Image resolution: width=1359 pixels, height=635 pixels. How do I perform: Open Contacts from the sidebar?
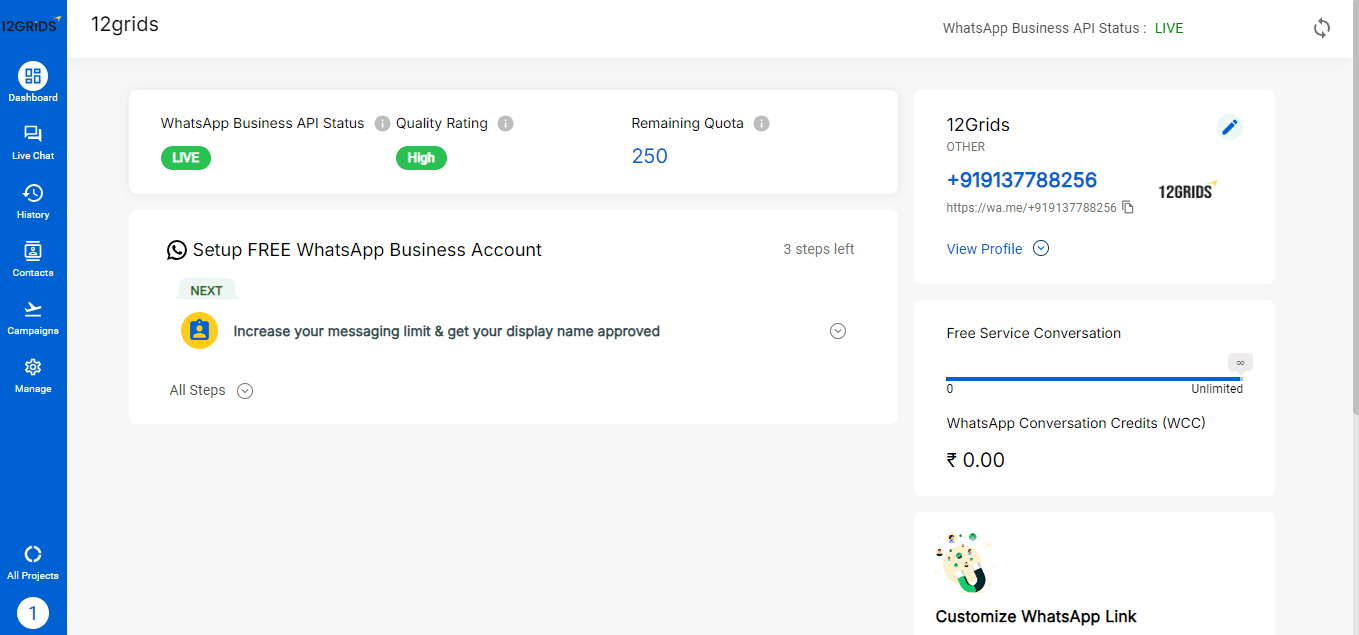(33, 259)
